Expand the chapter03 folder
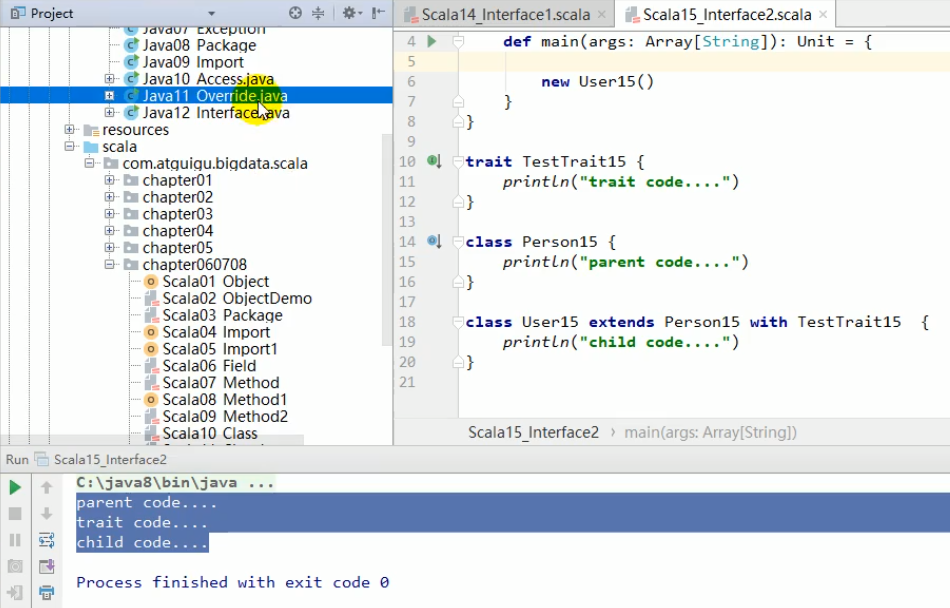950x608 pixels. (x=109, y=214)
